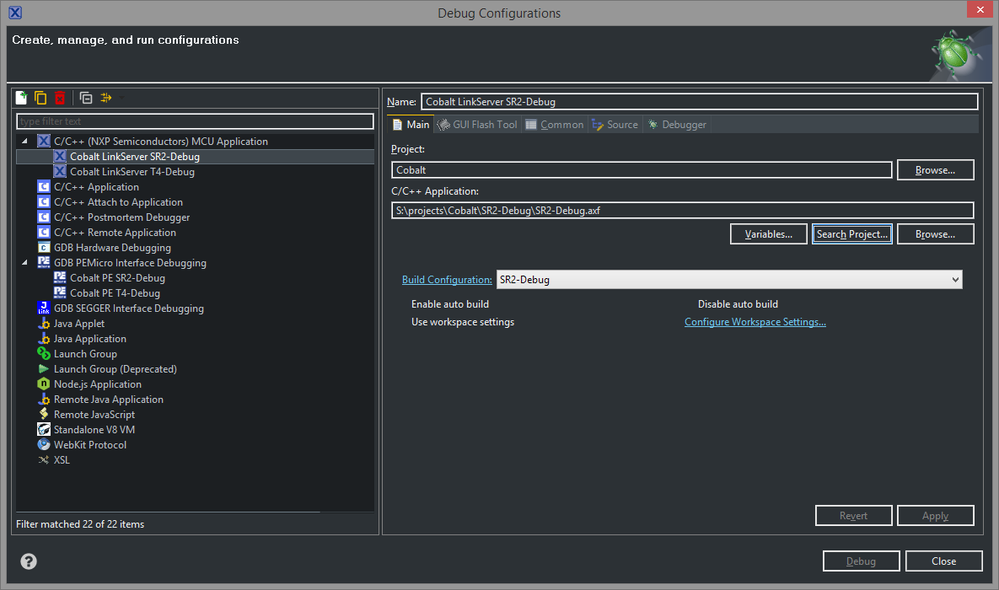Collapse the C/C++ (NXP Semiconductors) MCU Application node

pyautogui.click(x=25, y=141)
